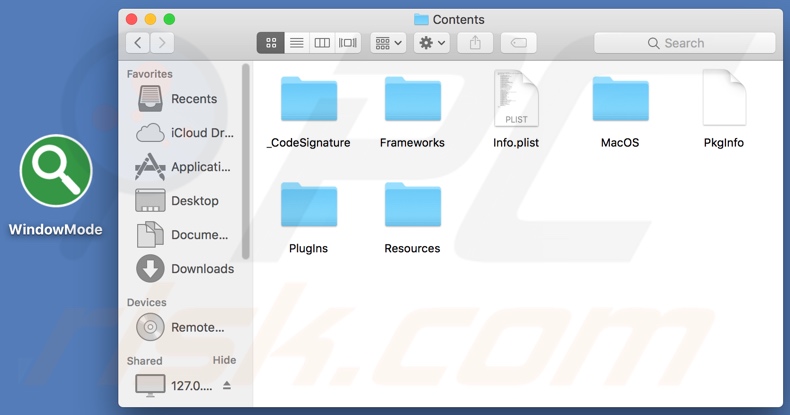Viewport: 790px width, 415px height.
Task: Click the Devices section header
Action: click(x=147, y=302)
